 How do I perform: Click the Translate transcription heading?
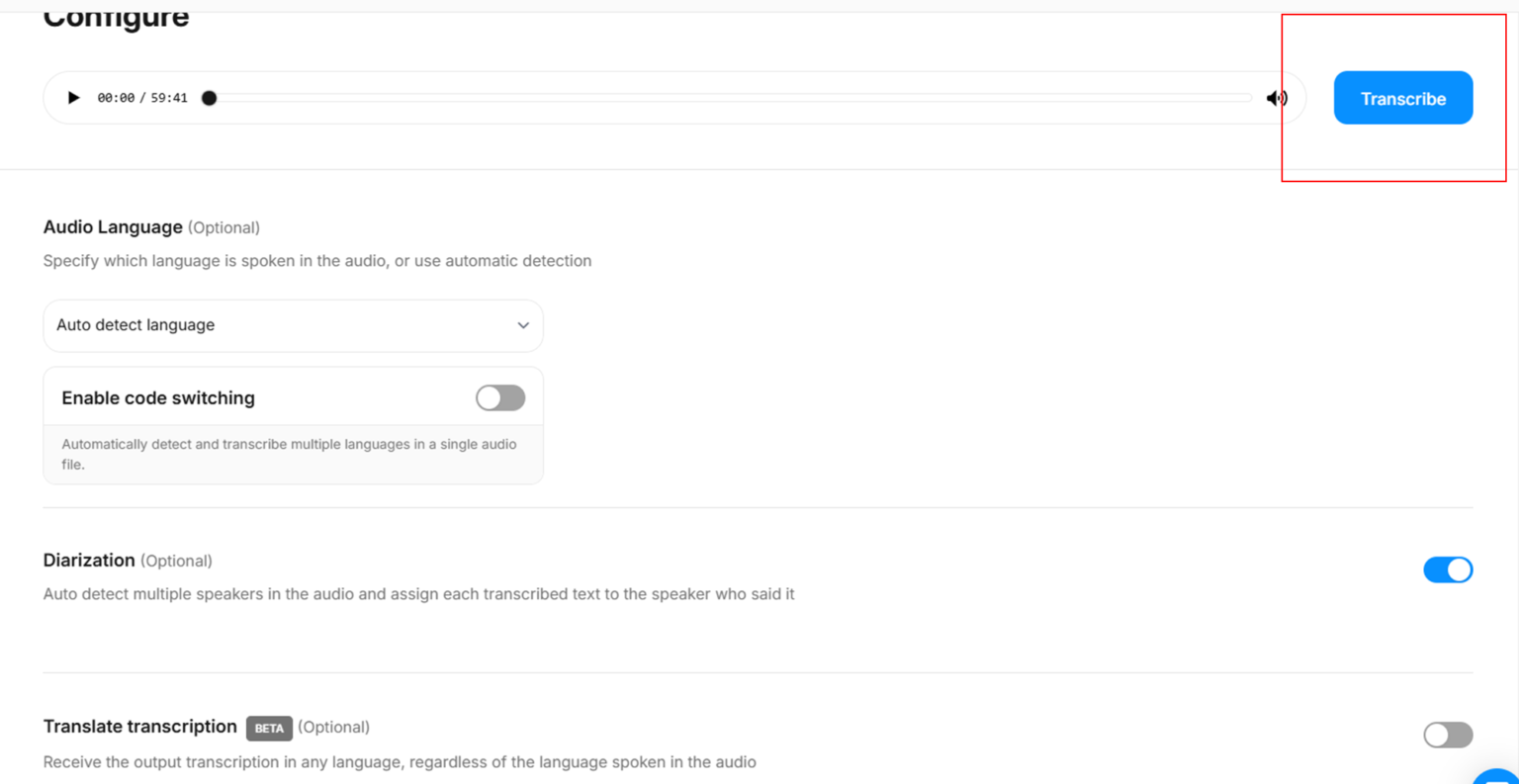139,727
